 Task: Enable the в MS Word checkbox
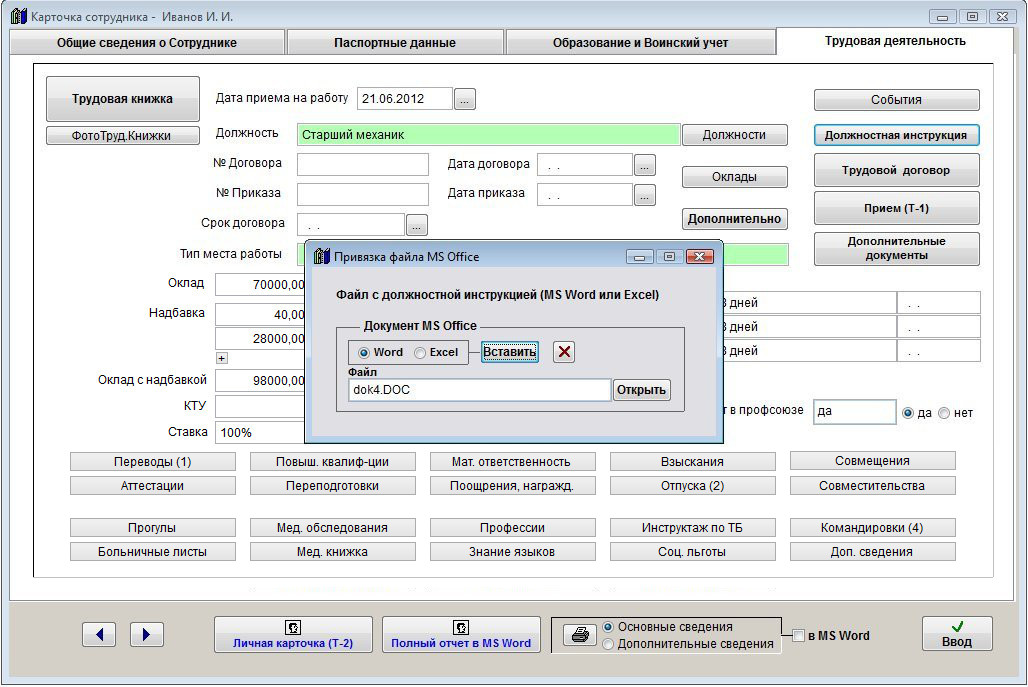tap(798, 635)
